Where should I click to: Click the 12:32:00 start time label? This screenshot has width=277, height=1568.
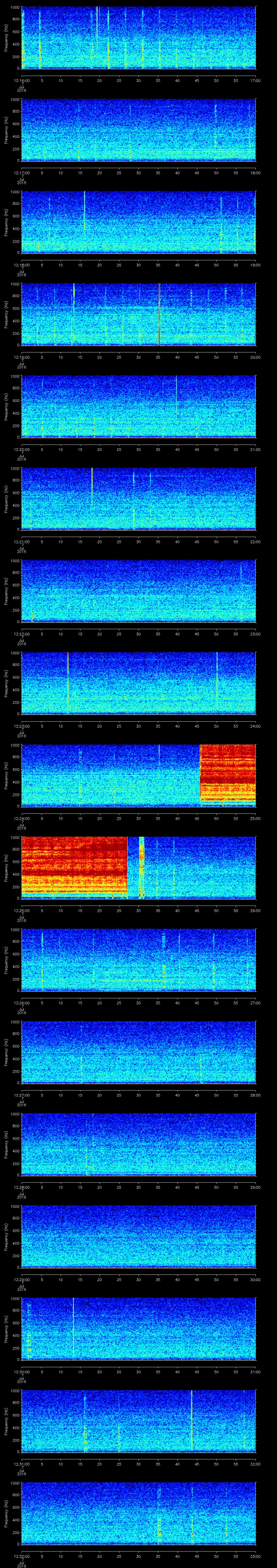[x=21, y=1556]
